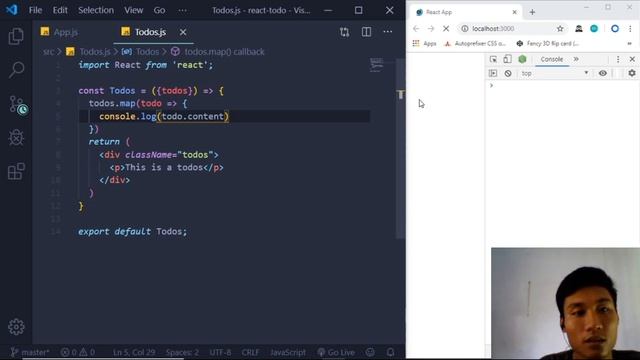
Task: Click the src breadcrumb
Action: (x=48, y=52)
